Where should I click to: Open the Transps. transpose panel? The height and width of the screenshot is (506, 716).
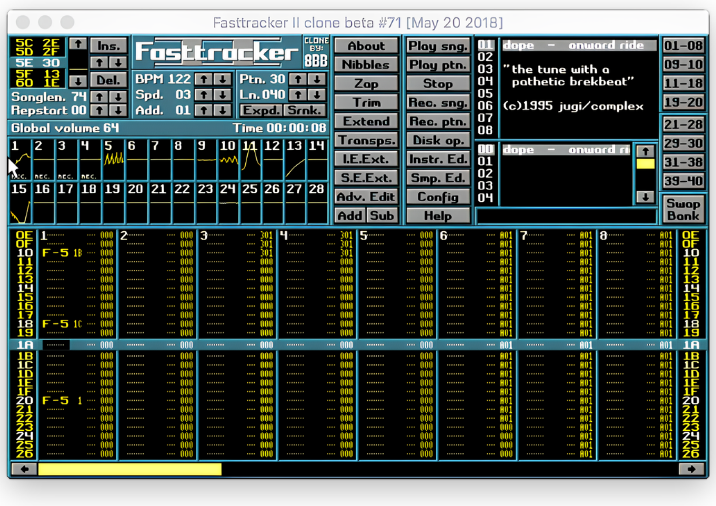(x=366, y=140)
